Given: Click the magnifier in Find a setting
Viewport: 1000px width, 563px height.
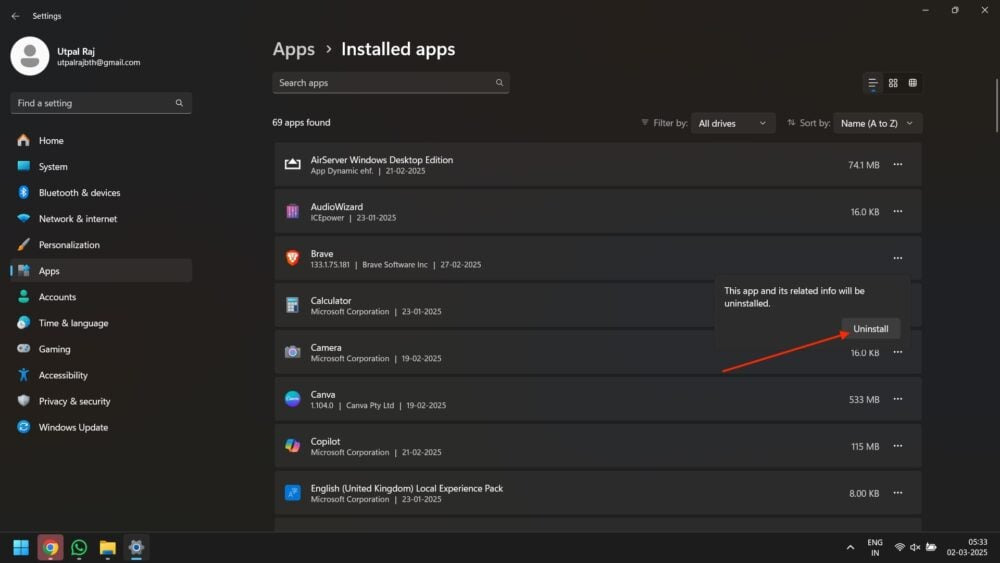Looking at the screenshot, I should [x=179, y=103].
